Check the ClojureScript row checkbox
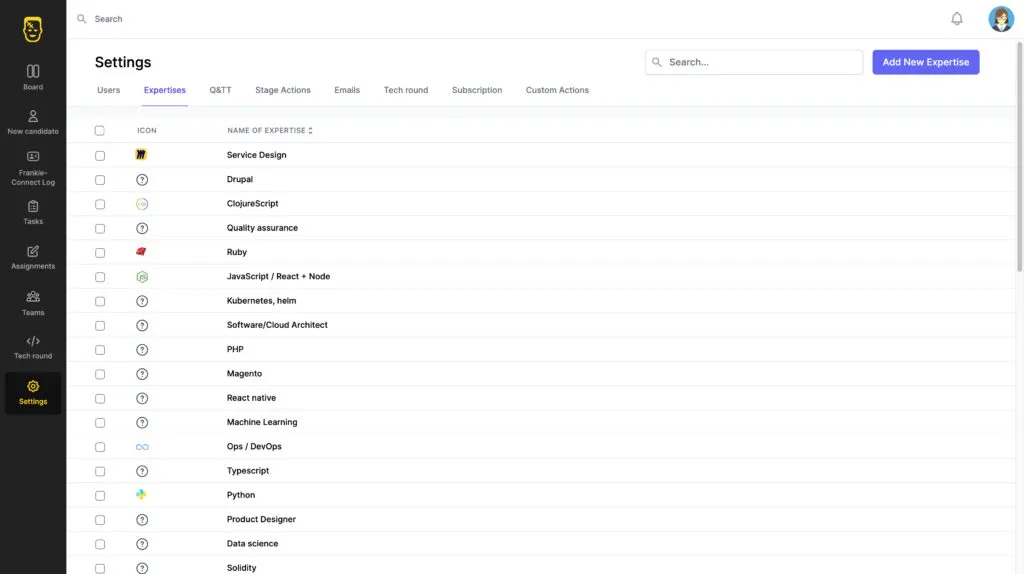The width and height of the screenshot is (1024, 574). pos(100,204)
